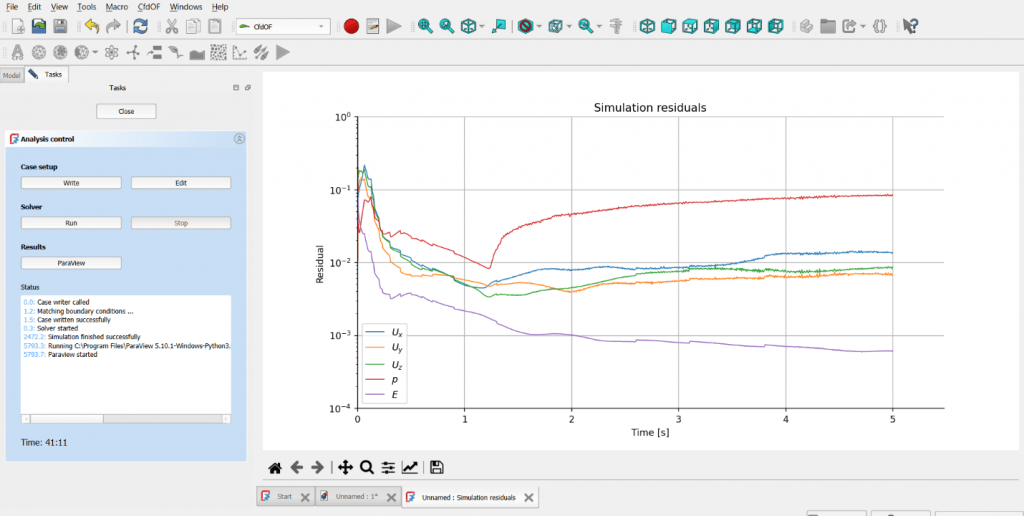
Task: Close the Start document tab
Action: tap(305, 497)
